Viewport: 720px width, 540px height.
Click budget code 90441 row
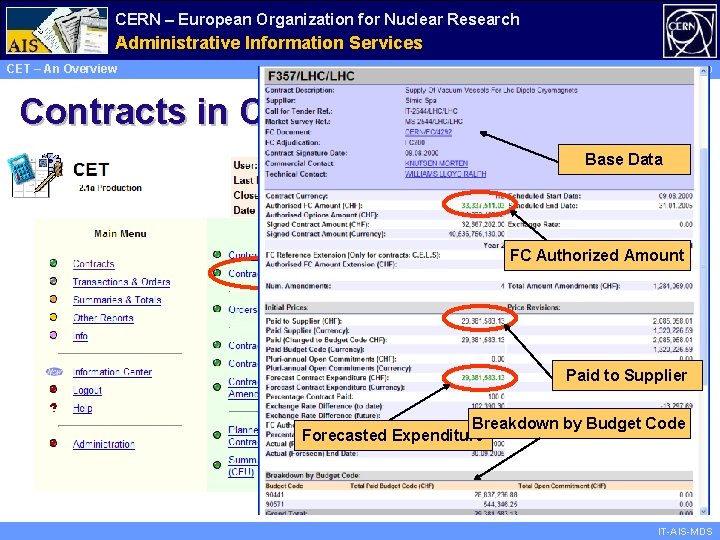(x=479, y=495)
